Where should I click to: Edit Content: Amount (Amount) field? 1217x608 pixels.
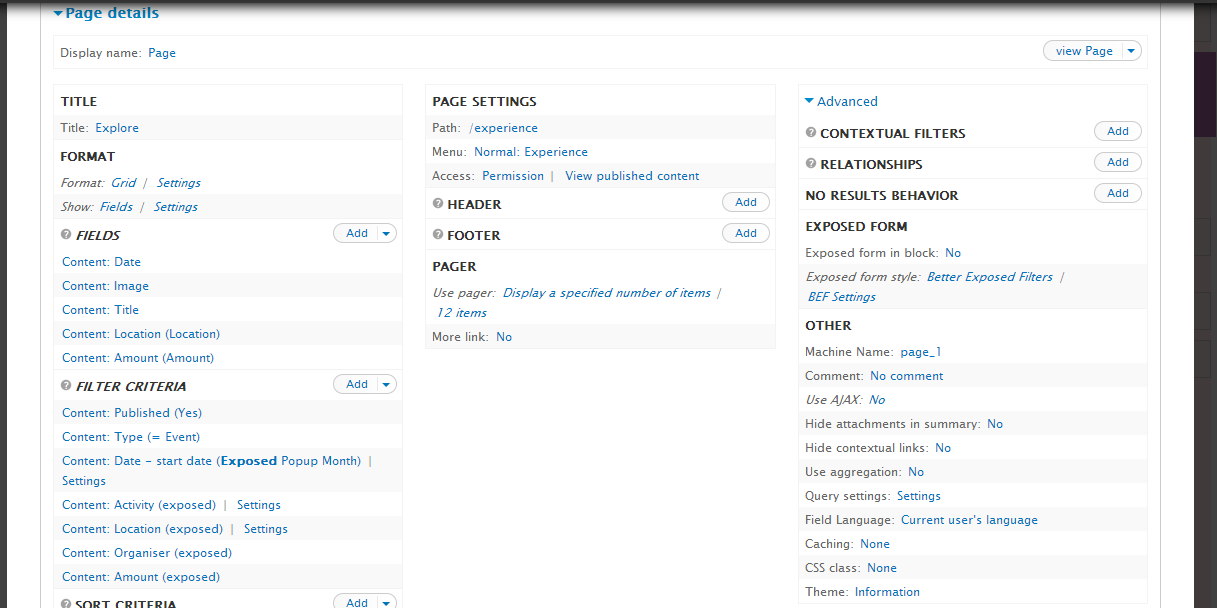coord(138,358)
